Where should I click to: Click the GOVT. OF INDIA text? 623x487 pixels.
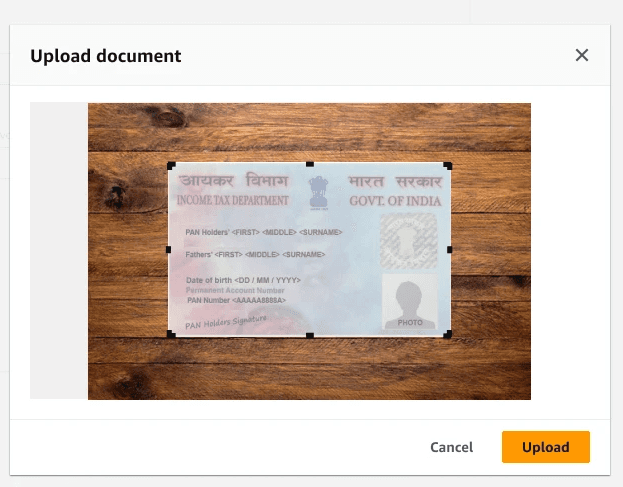tap(395, 201)
